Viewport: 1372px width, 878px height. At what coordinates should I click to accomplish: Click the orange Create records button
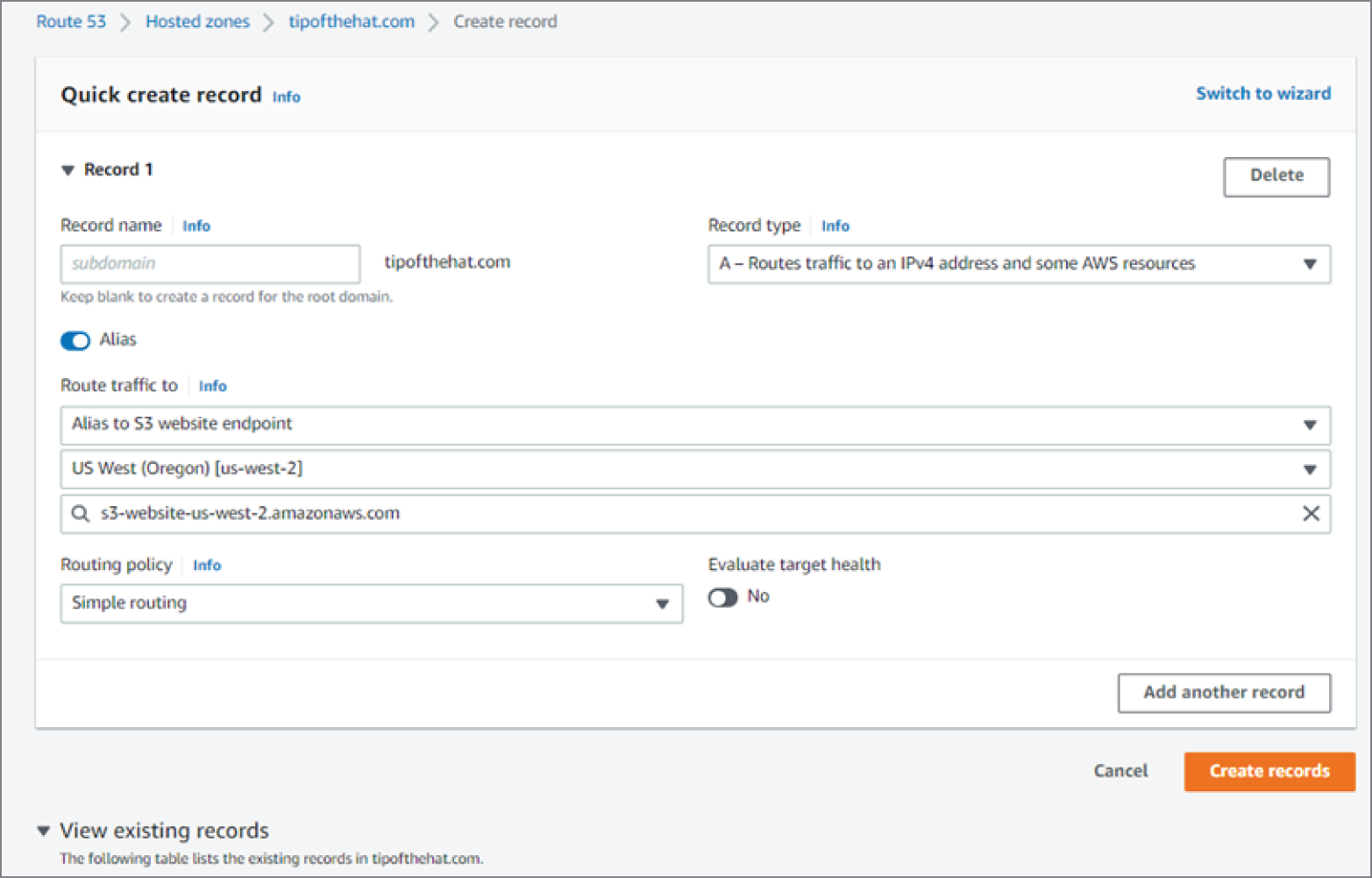click(1269, 772)
